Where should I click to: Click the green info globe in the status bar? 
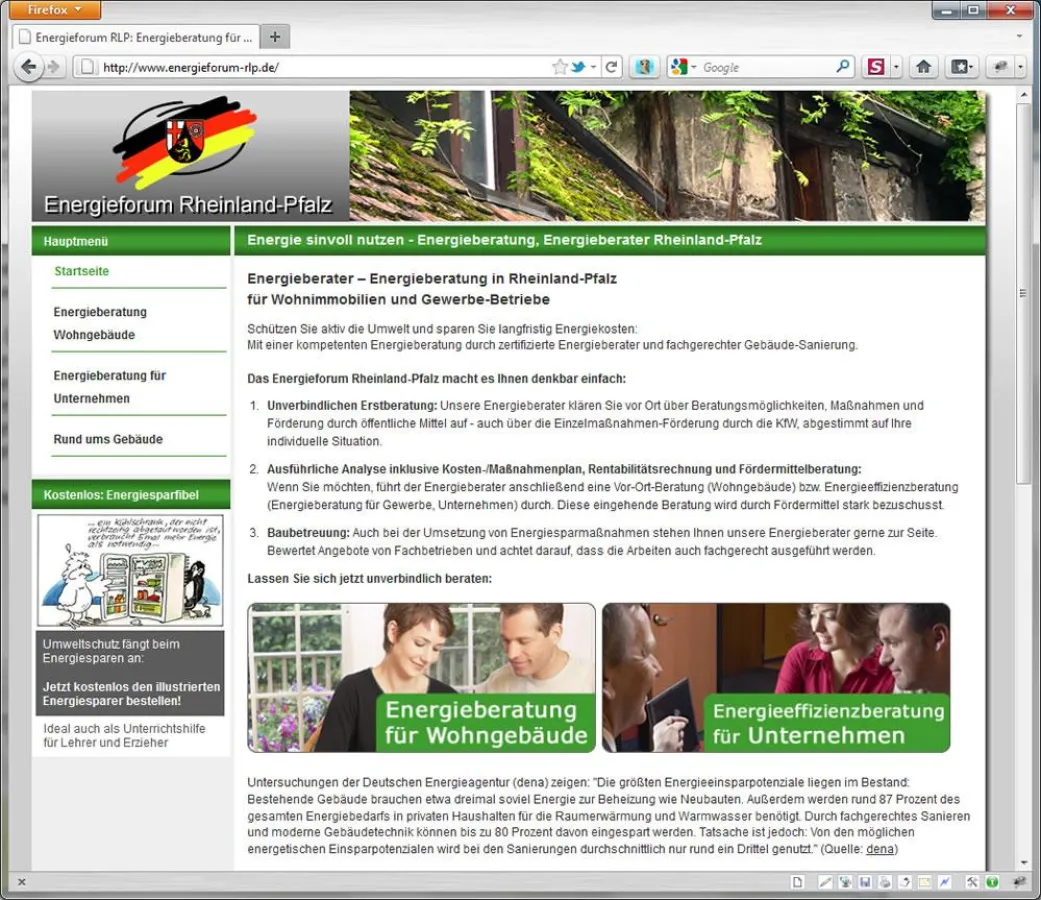[990, 883]
